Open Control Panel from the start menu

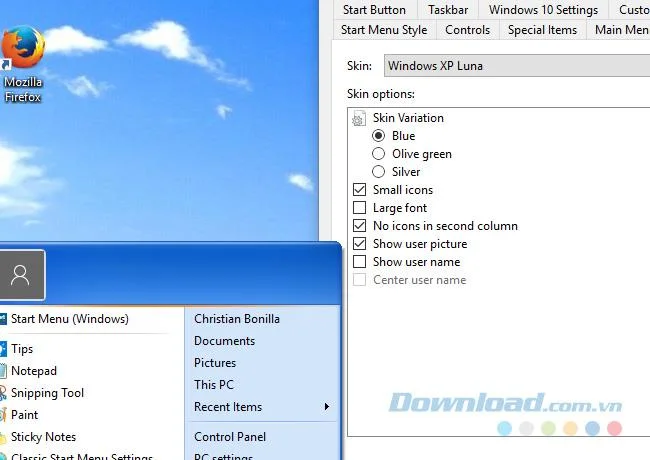pos(230,437)
